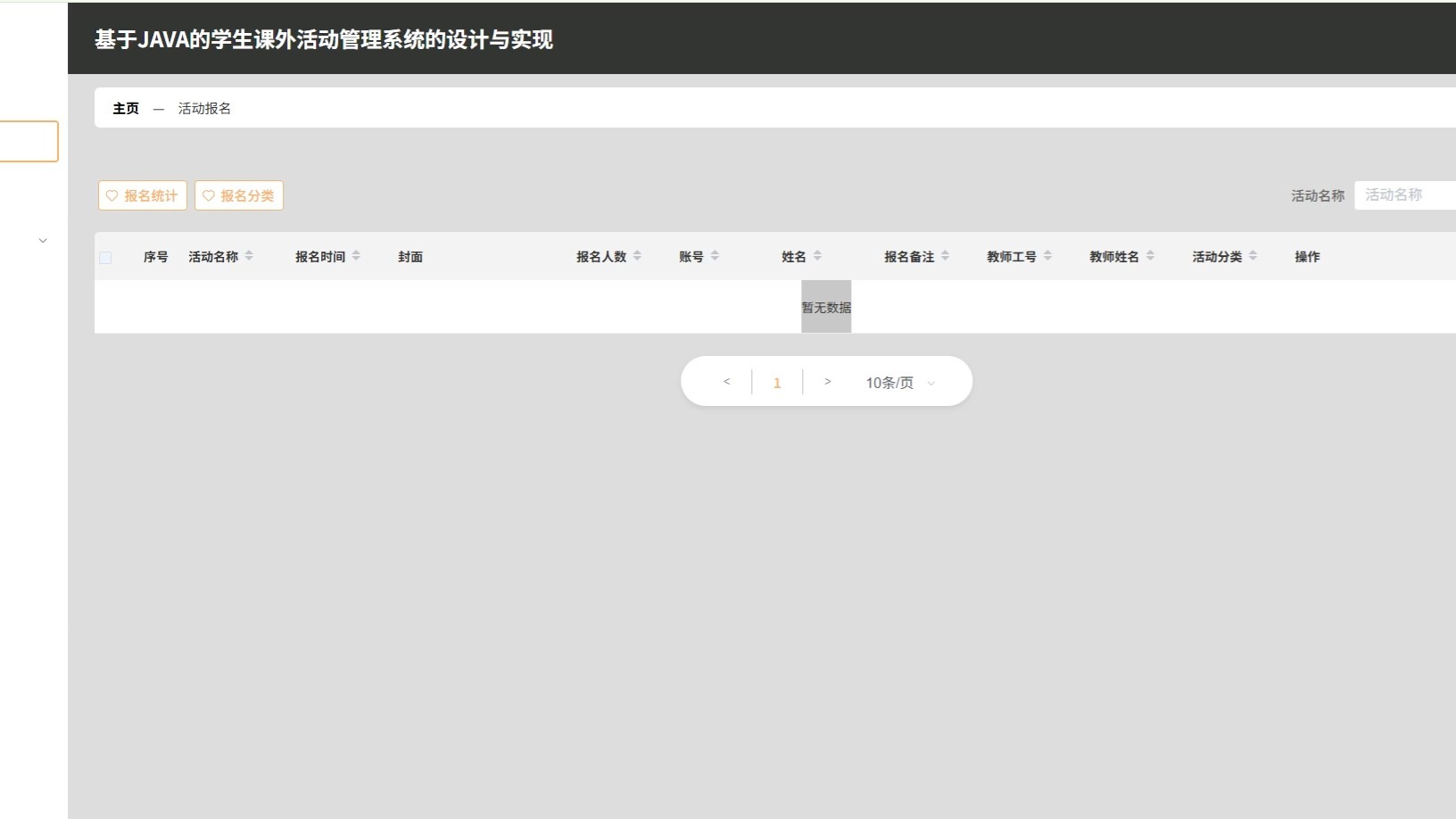Sort the table by 活动分类 column
This screenshot has height=819, width=1456.
point(1254,256)
